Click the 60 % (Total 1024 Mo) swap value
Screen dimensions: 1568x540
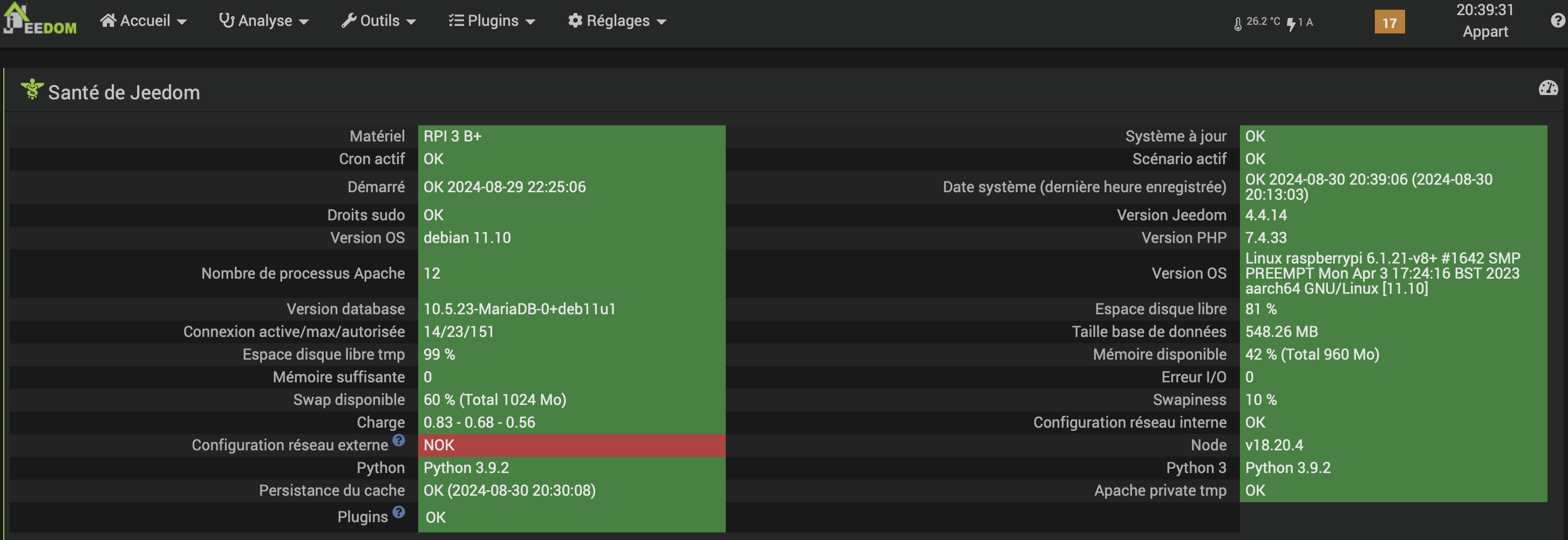click(495, 400)
